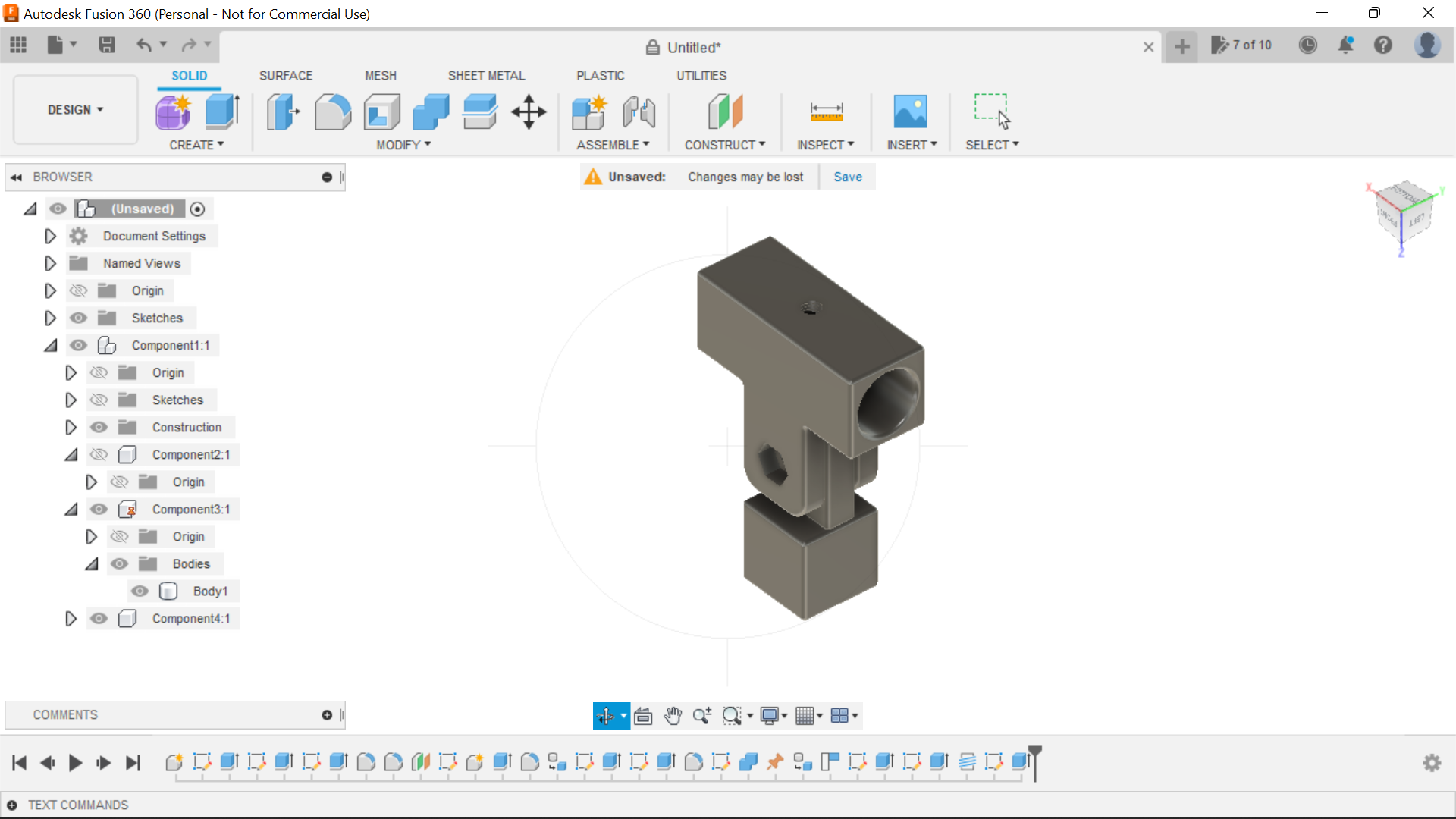Click the Shell tool icon

coord(381,112)
